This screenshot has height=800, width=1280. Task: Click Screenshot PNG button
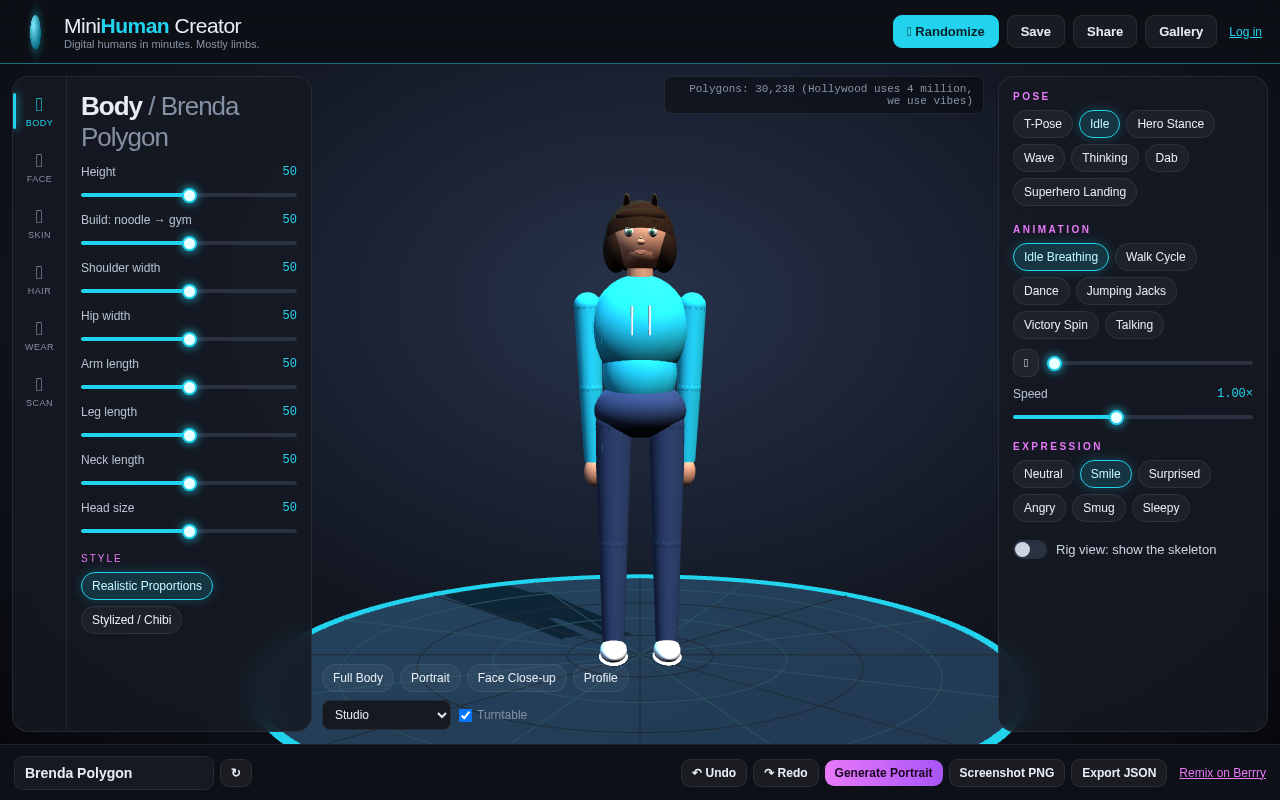point(1007,773)
